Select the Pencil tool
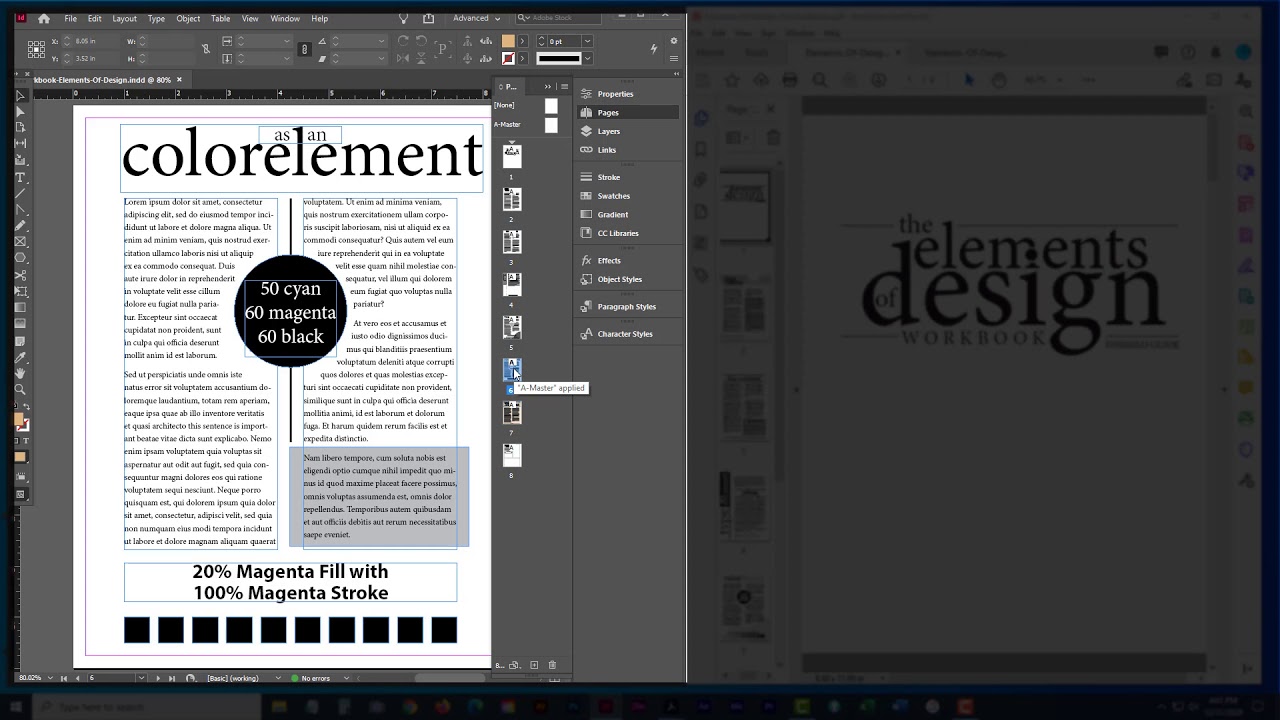1280x720 pixels. coord(20,225)
